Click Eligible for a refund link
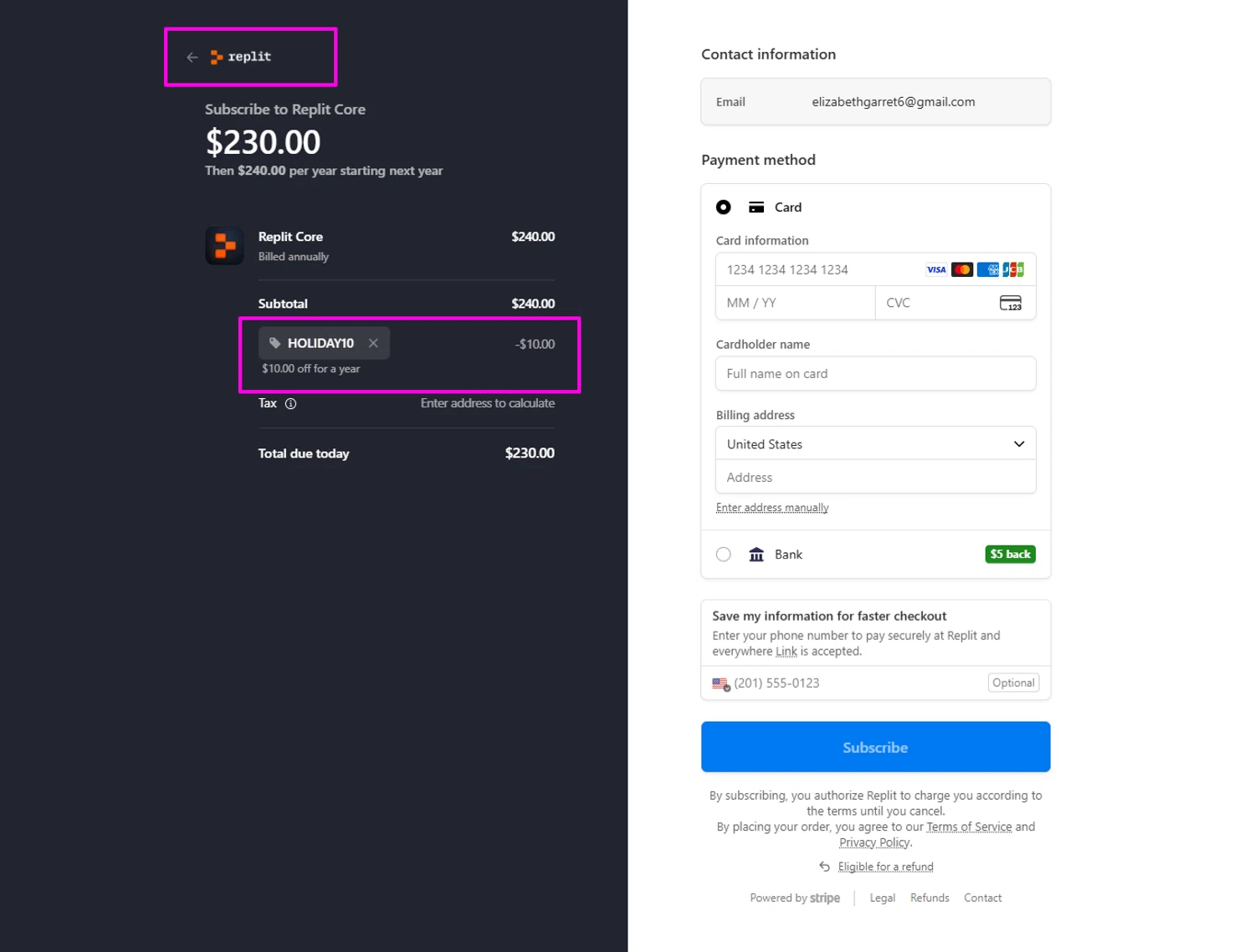Viewport: 1255px width, 952px height. 886,867
